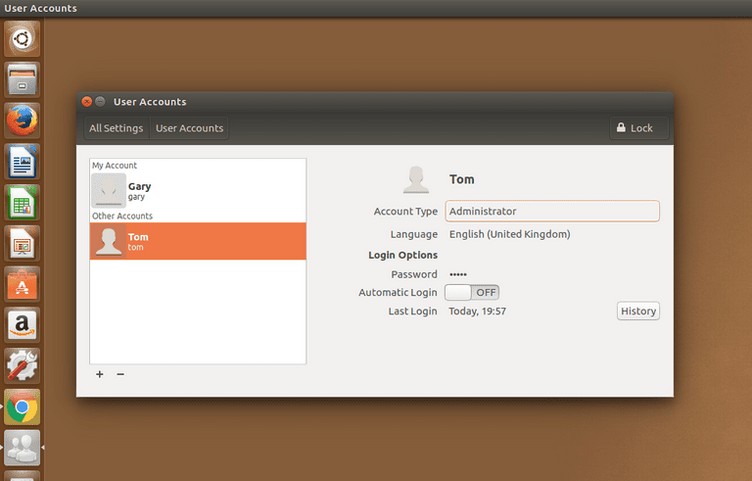This screenshot has width=752, height=481.
Task: Open the Ubuntu Dash launcher icon
Action: pyautogui.click(x=22, y=39)
